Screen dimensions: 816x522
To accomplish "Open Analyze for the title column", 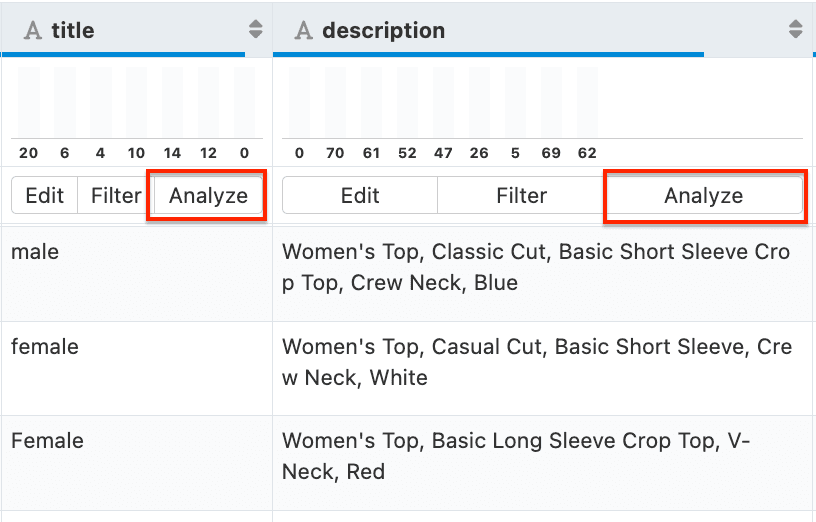I will [x=208, y=196].
